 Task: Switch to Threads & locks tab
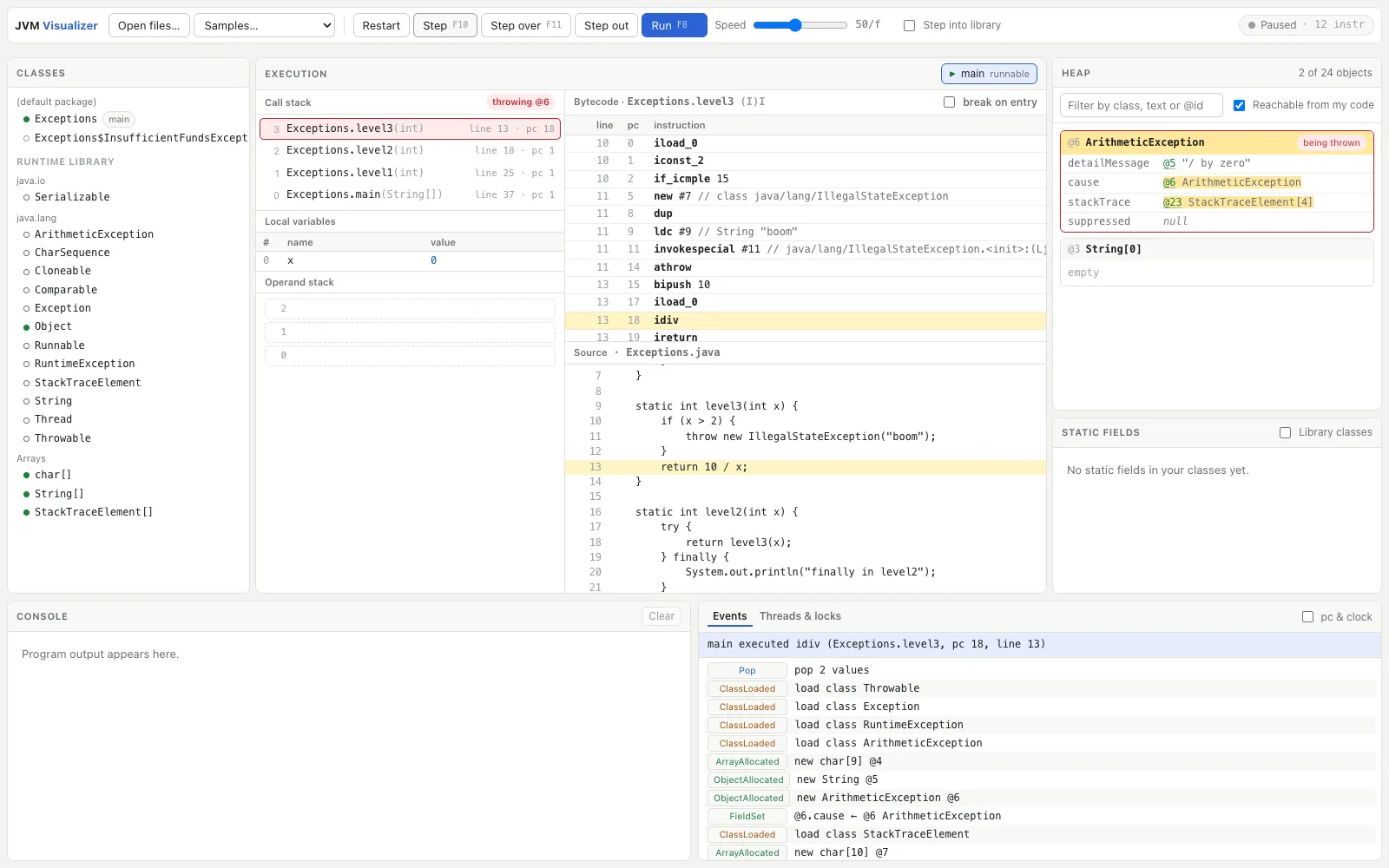(800, 616)
